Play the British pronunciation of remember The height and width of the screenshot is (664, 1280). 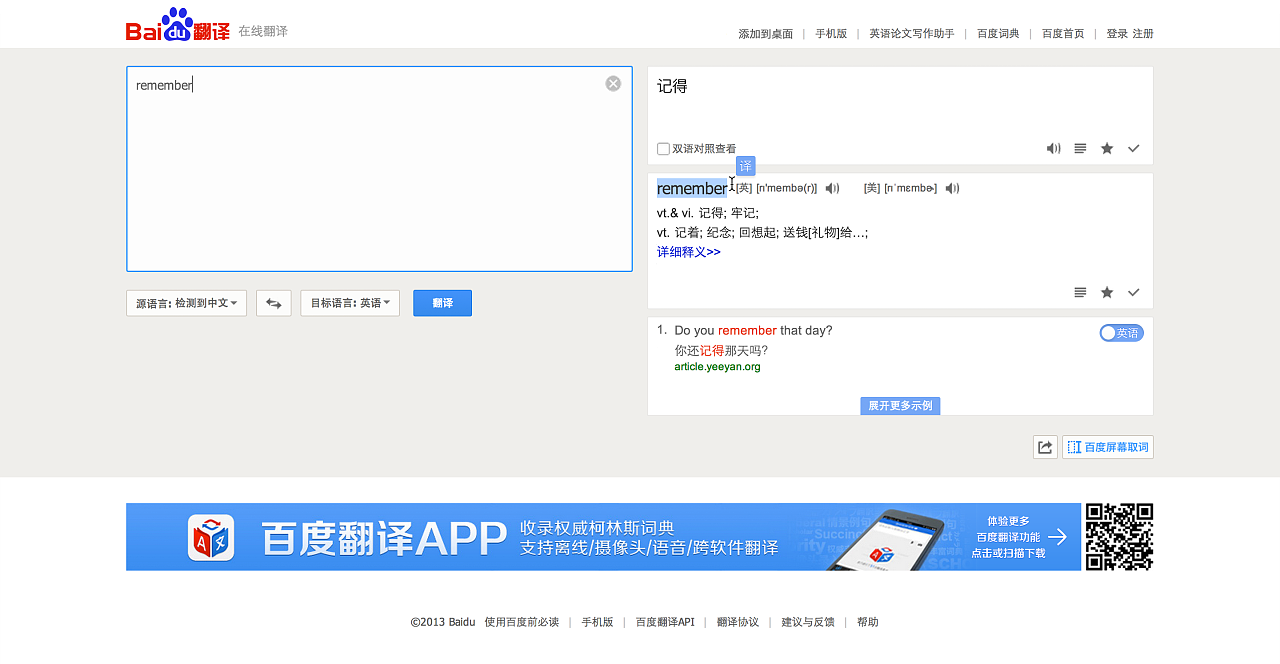pyautogui.click(x=832, y=189)
